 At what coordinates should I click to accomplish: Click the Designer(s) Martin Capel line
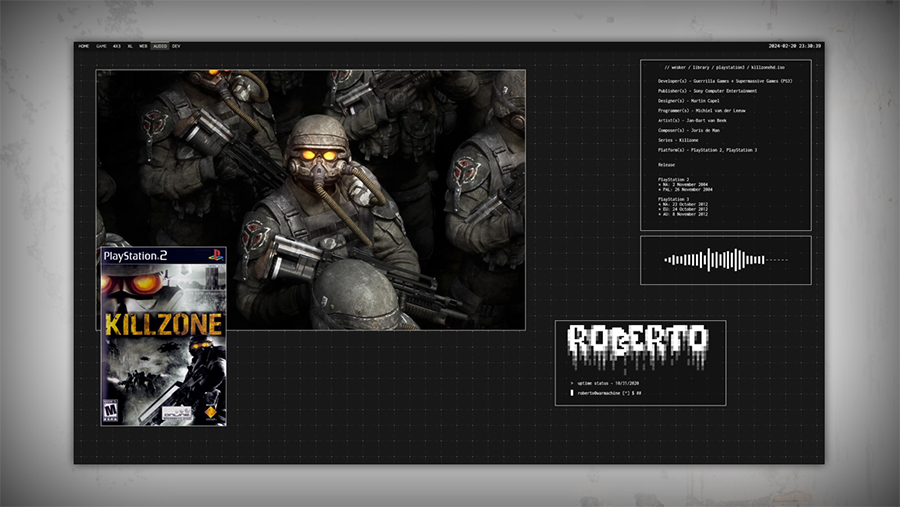click(688, 100)
